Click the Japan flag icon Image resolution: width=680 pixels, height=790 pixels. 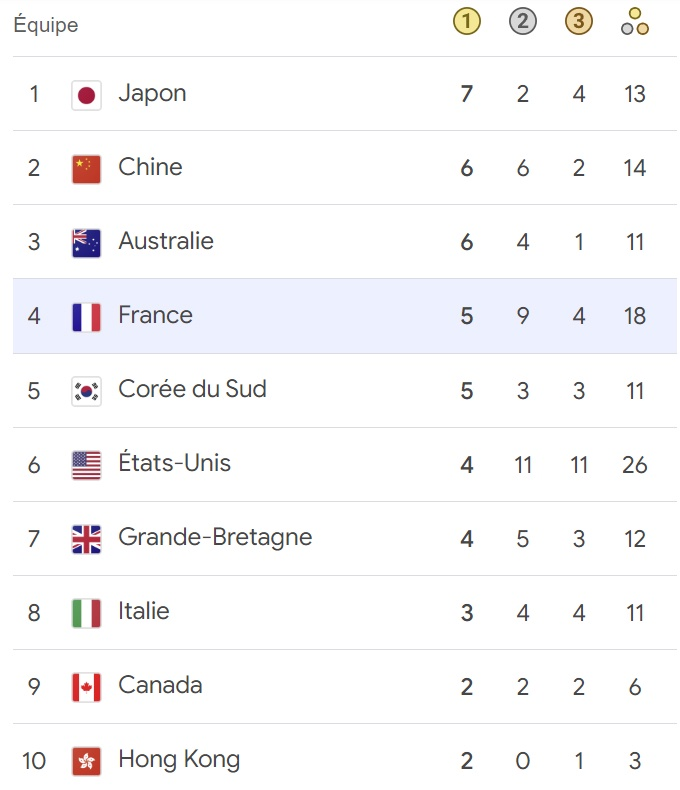(x=87, y=95)
